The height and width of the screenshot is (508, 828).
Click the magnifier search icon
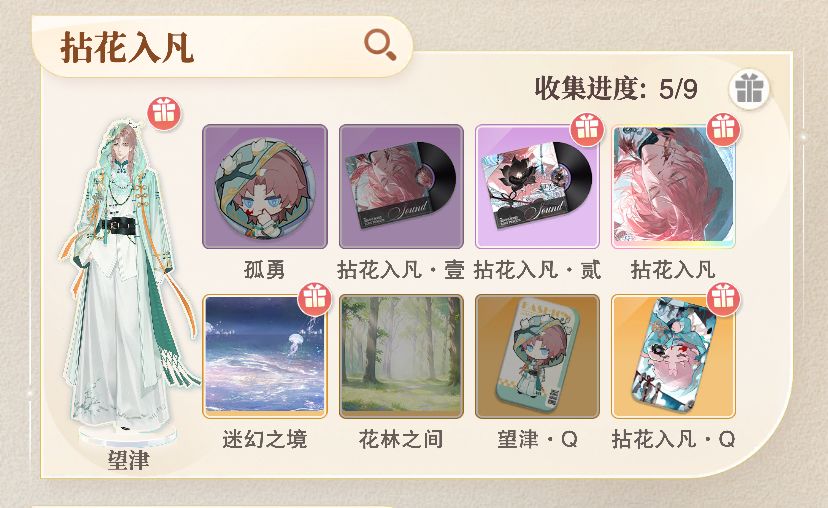click(380, 44)
